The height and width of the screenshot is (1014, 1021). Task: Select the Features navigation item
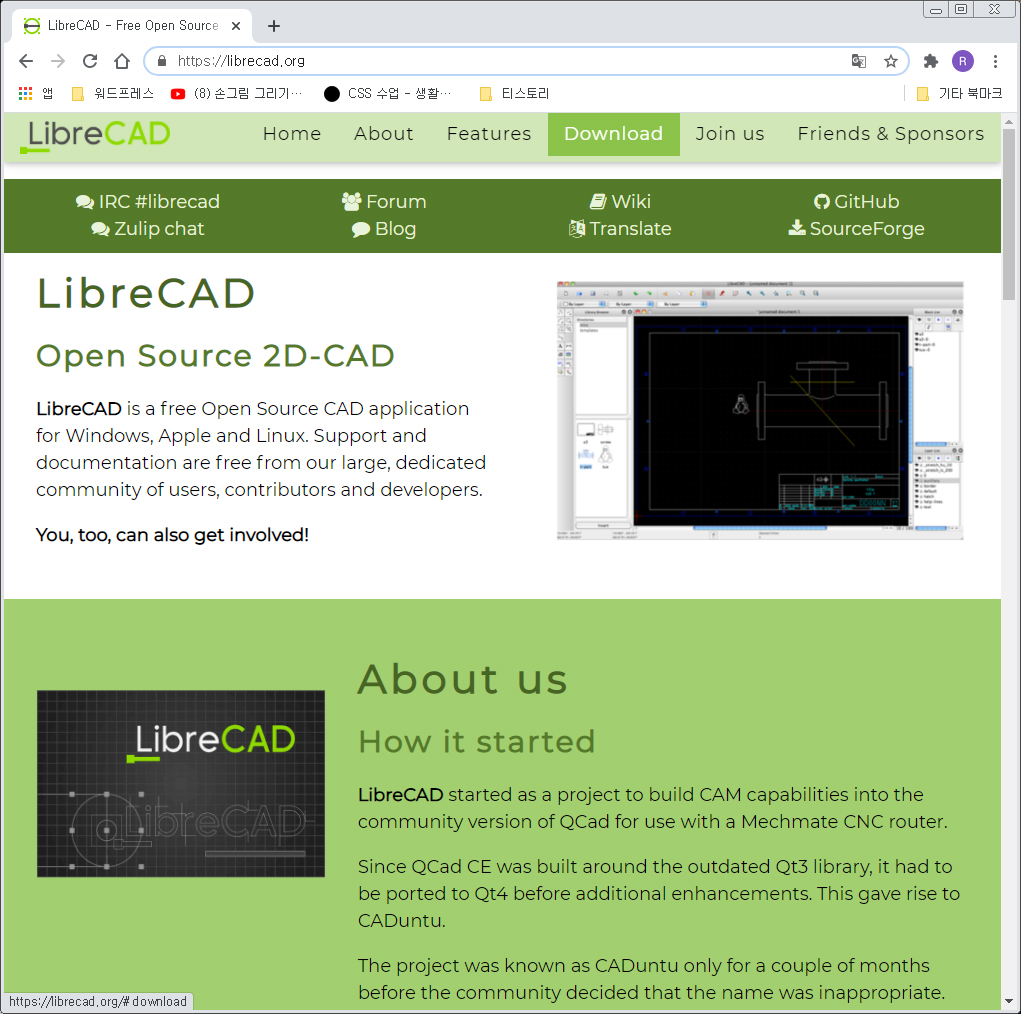[x=489, y=134]
